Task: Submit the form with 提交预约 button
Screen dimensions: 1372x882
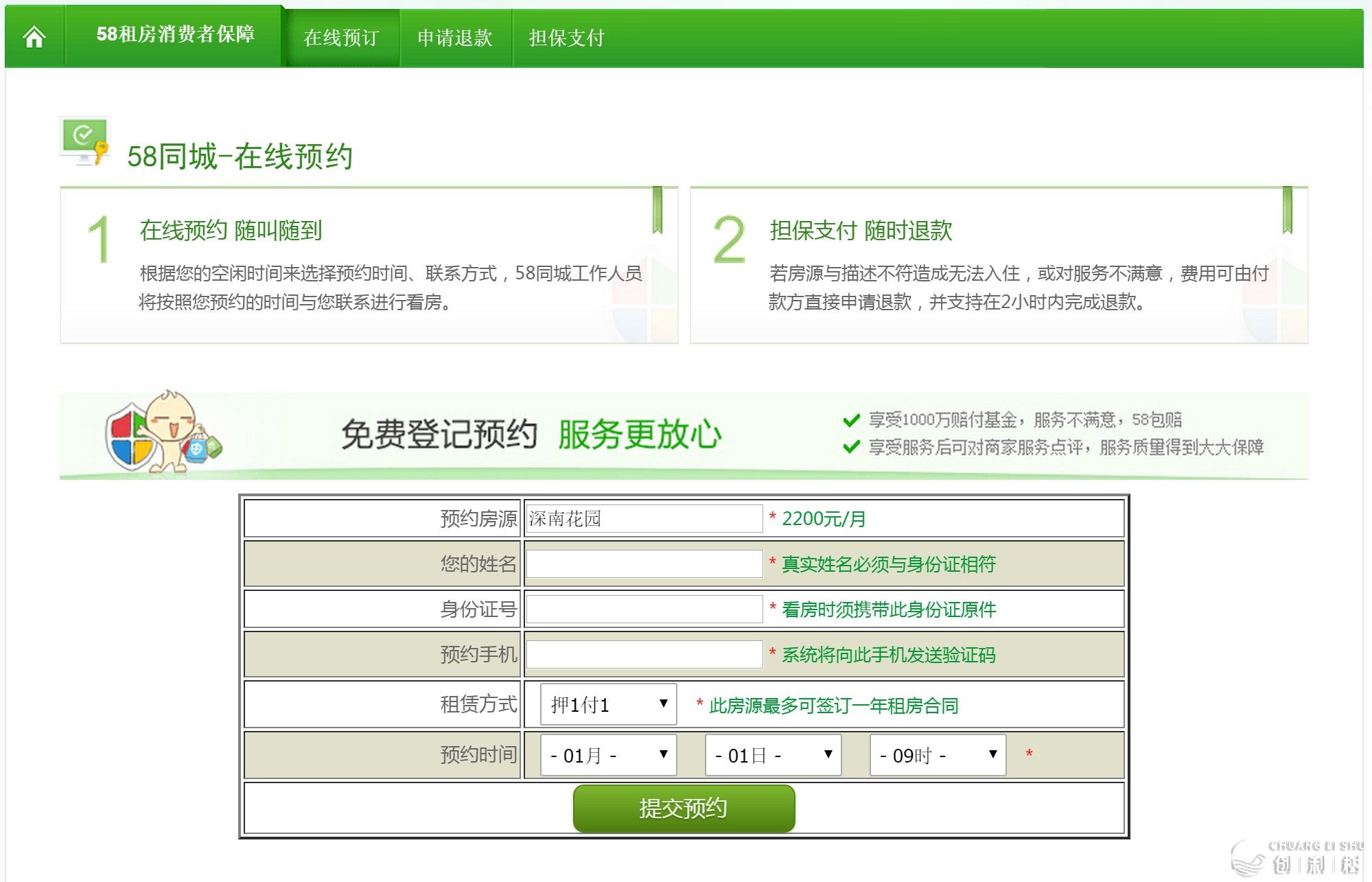Action: (684, 809)
